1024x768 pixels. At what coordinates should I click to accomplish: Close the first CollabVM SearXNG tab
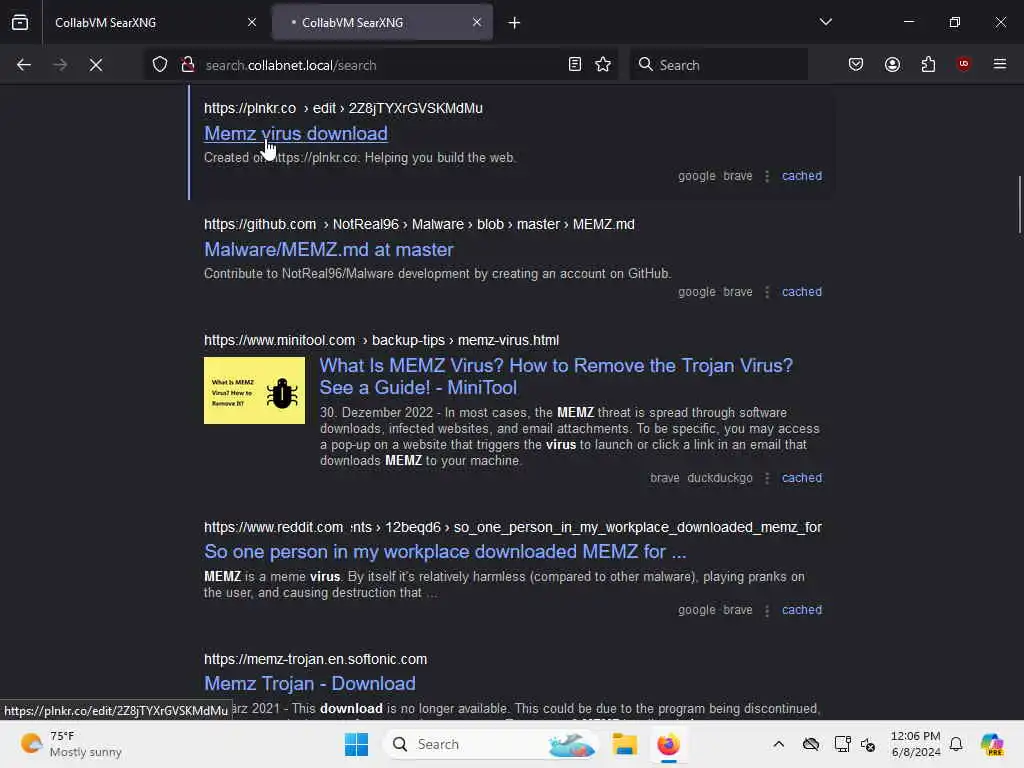(251, 22)
